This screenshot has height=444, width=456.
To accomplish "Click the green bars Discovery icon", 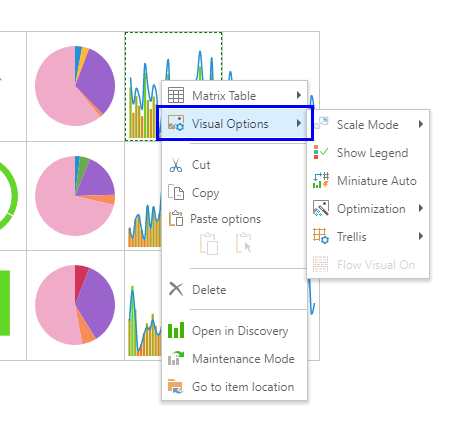I will click(176, 330).
